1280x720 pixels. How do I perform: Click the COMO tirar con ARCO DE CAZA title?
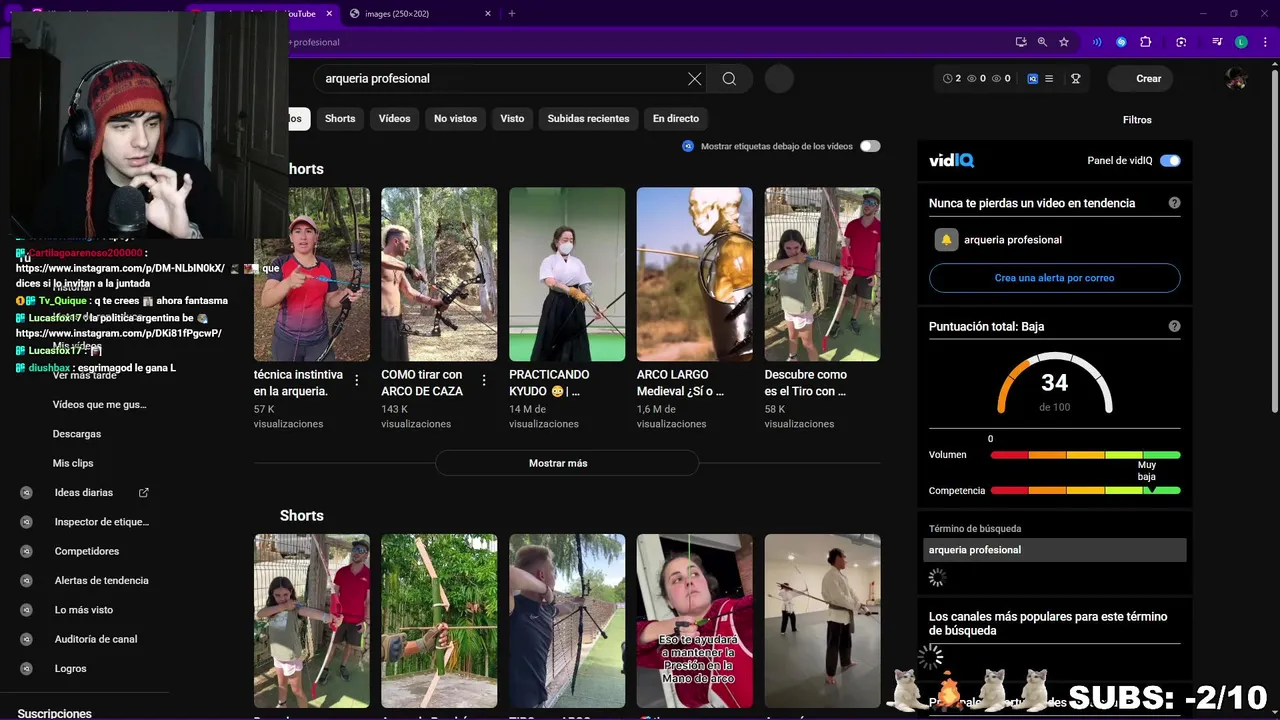point(422,383)
